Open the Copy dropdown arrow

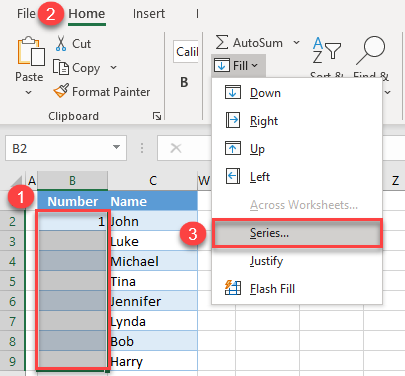(x=113, y=68)
